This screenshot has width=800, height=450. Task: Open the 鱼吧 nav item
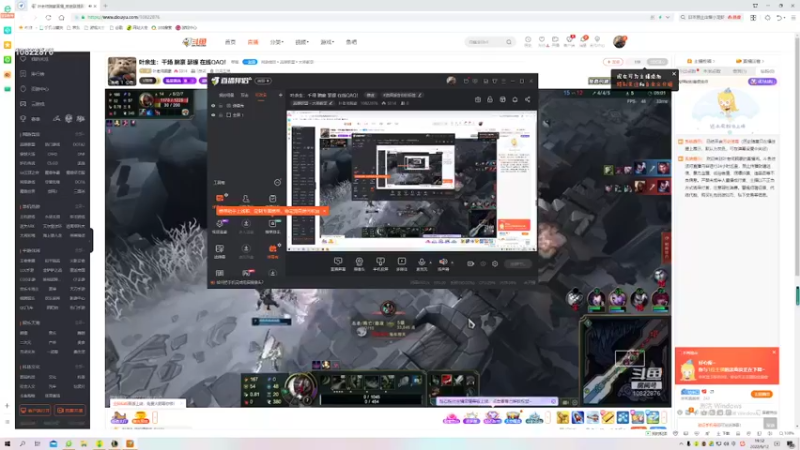pyautogui.click(x=352, y=42)
